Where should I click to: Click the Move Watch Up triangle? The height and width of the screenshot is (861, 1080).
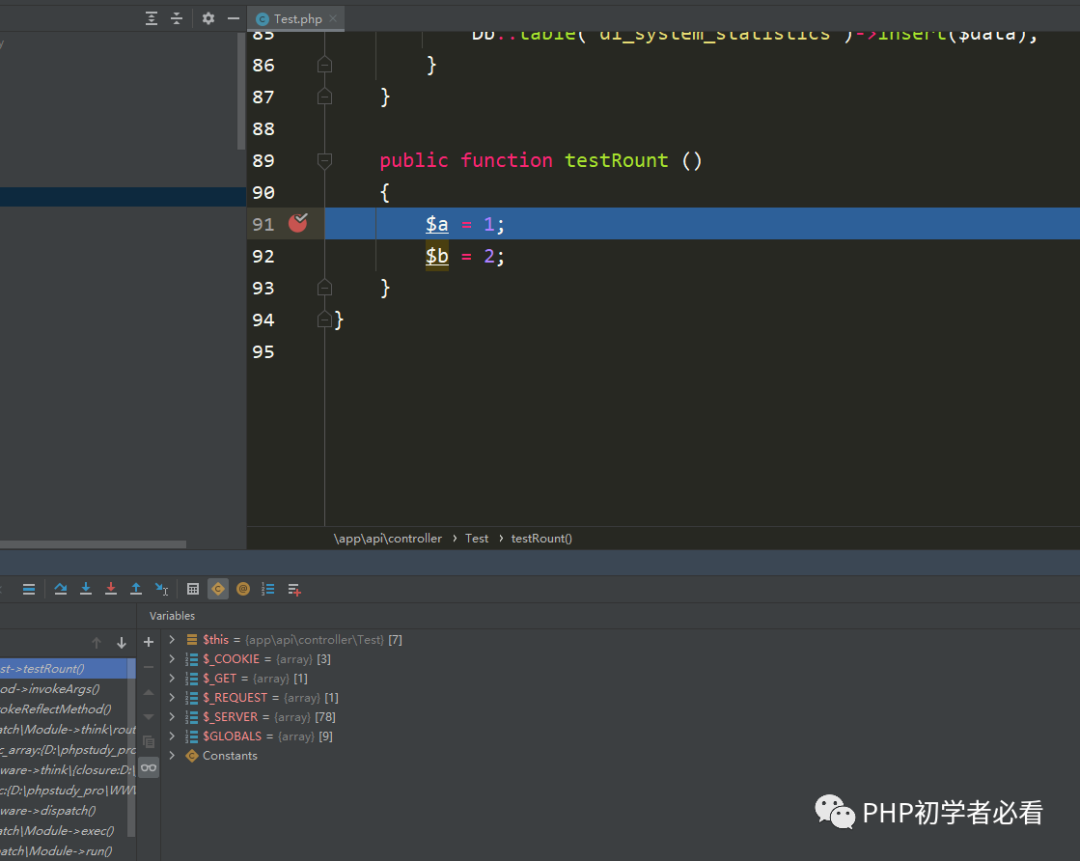[x=149, y=692]
